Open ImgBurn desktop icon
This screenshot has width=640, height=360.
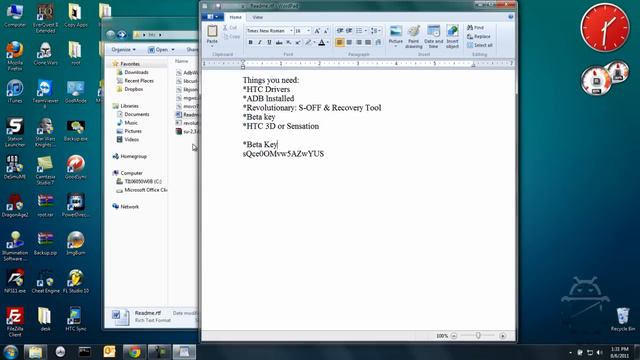[x=76, y=243]
